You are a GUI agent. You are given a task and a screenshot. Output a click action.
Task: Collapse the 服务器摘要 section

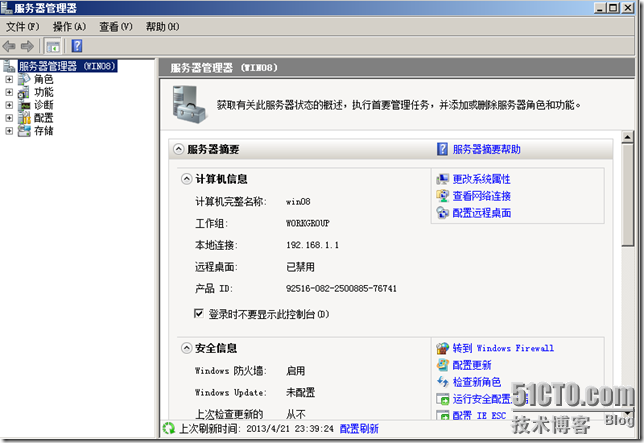[178, 149]
